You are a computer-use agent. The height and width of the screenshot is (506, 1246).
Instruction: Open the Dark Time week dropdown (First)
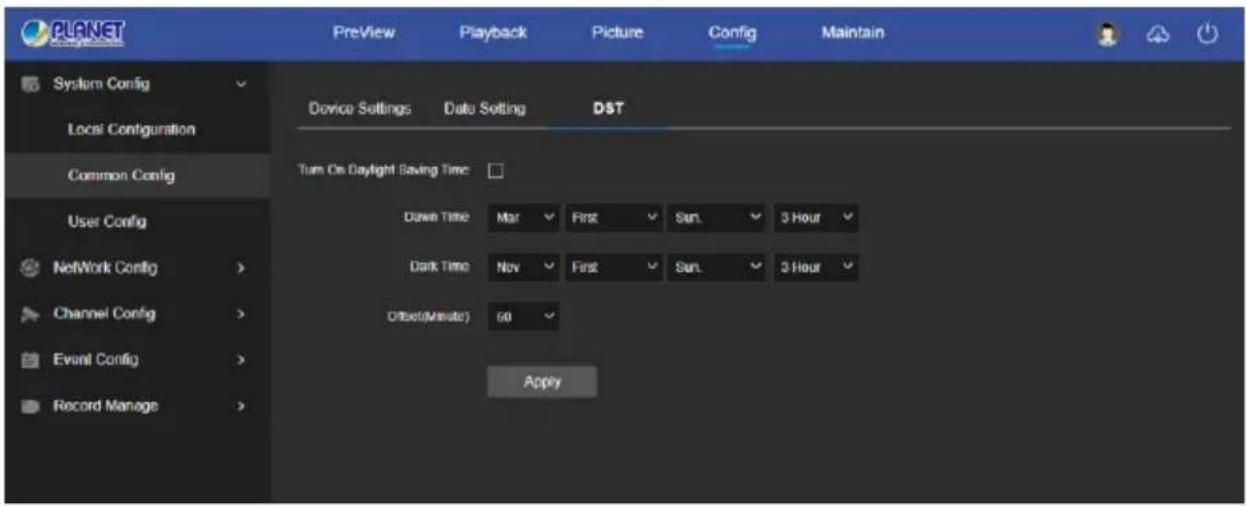coord(613,267)
